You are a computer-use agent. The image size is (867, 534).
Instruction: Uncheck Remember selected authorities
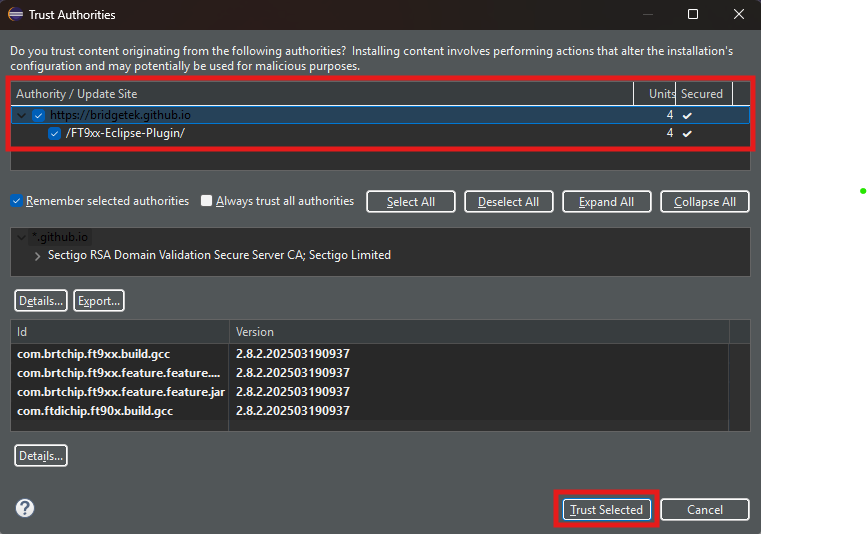click(17, 201)
